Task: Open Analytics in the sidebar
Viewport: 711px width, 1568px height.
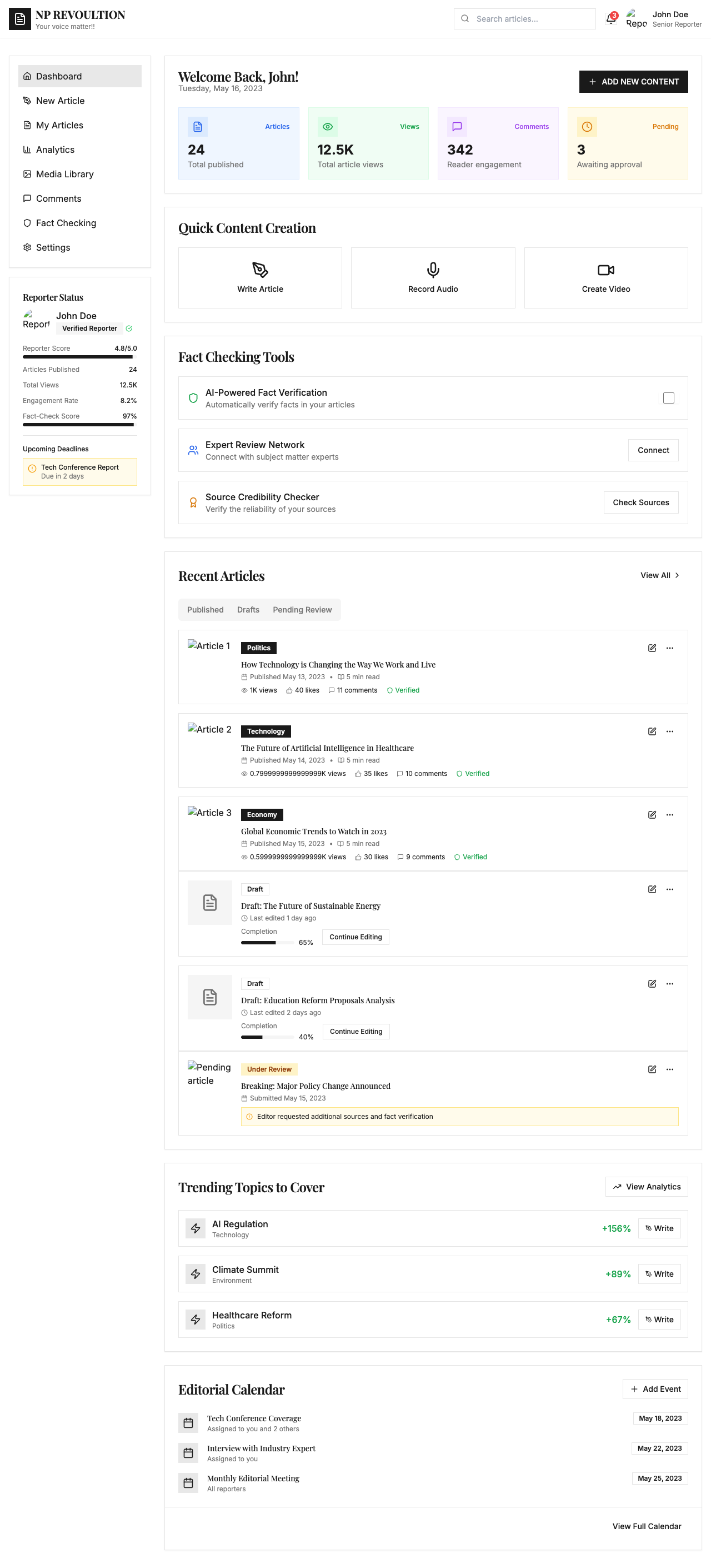Action: pyautogui.click(x=79, y=150)
